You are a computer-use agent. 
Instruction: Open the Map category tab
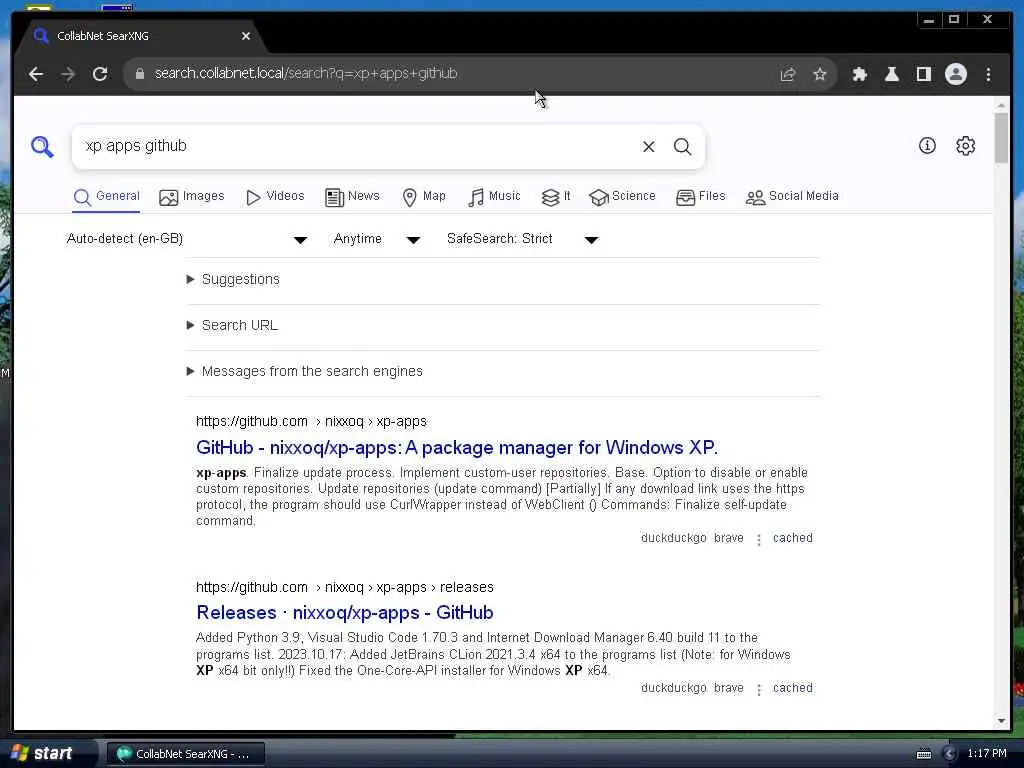point(424,197)
